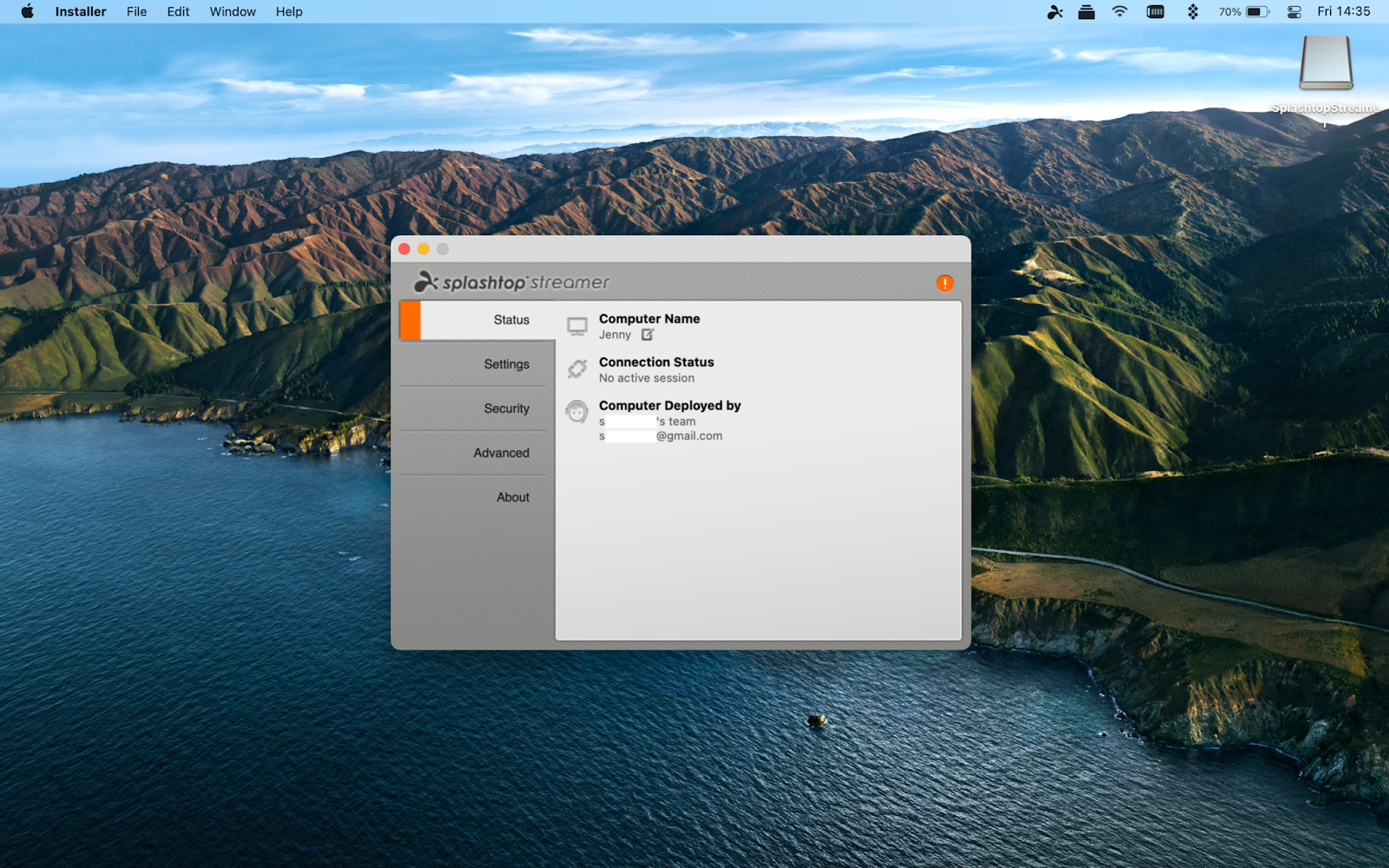Screen dimensions: 1389x868
Task: Open the Edit menu
Action: pyautogui.click(x=178, y=11)
